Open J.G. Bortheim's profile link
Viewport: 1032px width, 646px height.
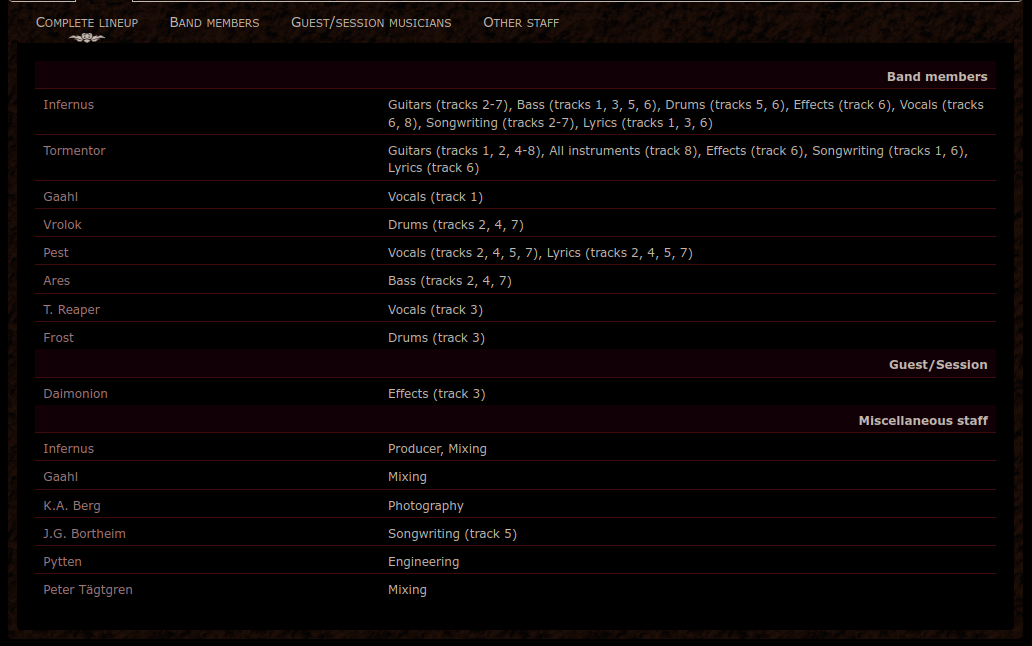click(84, 534)
